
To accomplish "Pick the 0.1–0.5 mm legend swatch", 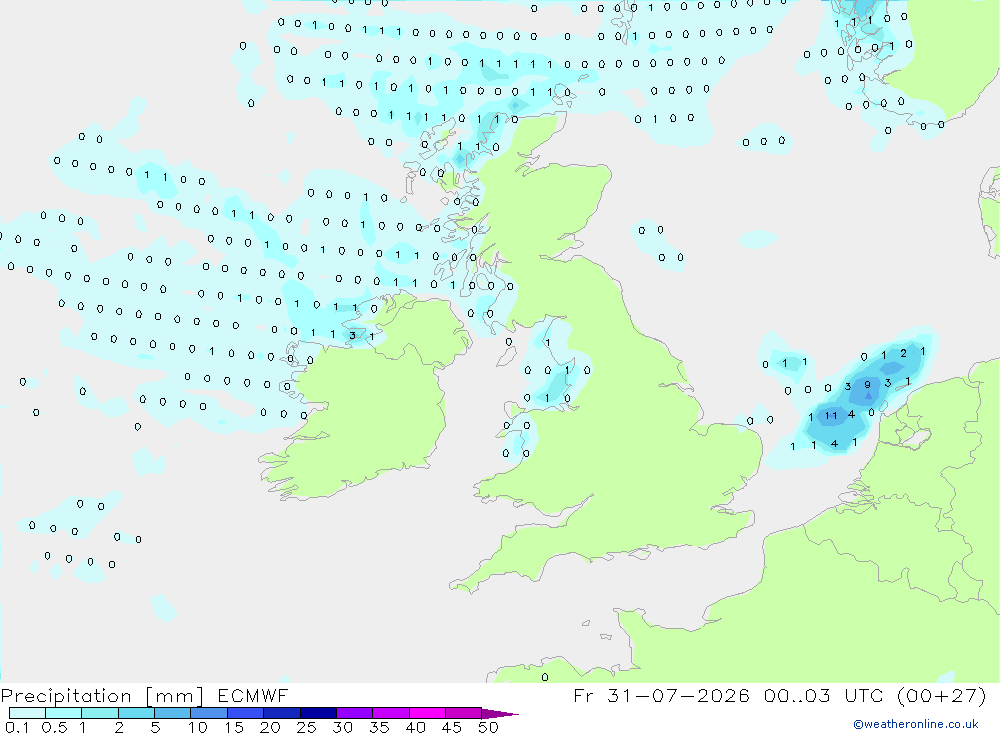I will [27, 713].
